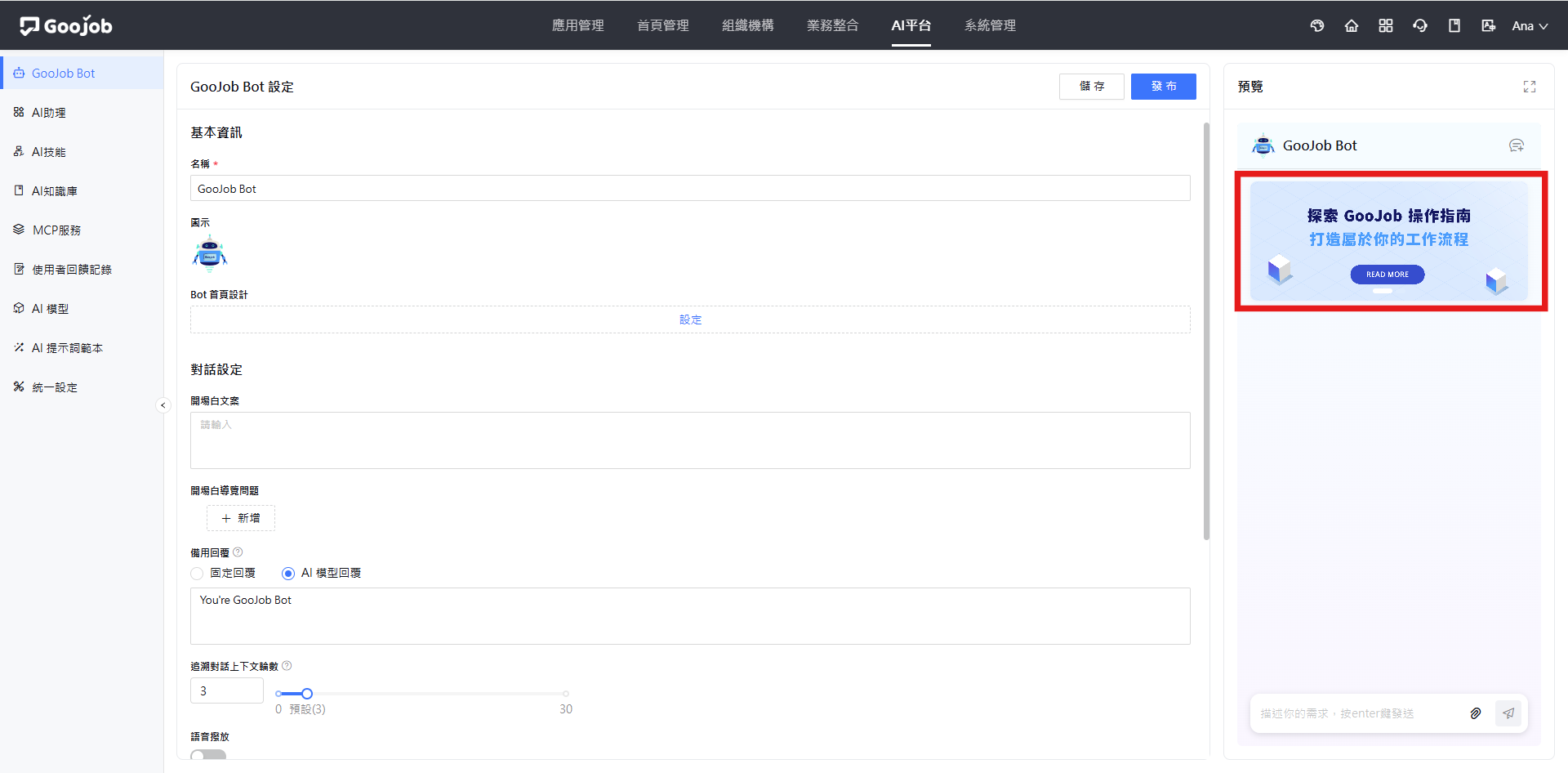Select GooJob Bot in the sidebar
The width and height of the screenshot is (1568, 773).
82,73
